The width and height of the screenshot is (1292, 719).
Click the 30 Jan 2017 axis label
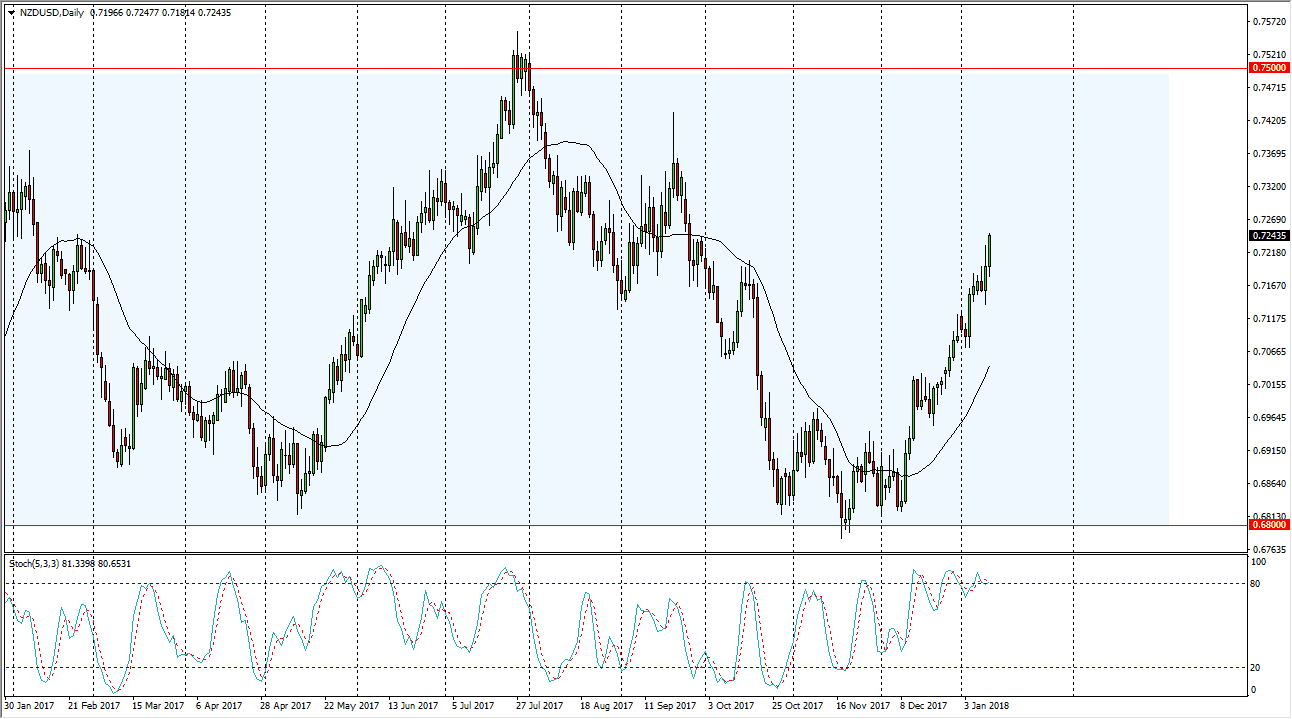[32, 705]
